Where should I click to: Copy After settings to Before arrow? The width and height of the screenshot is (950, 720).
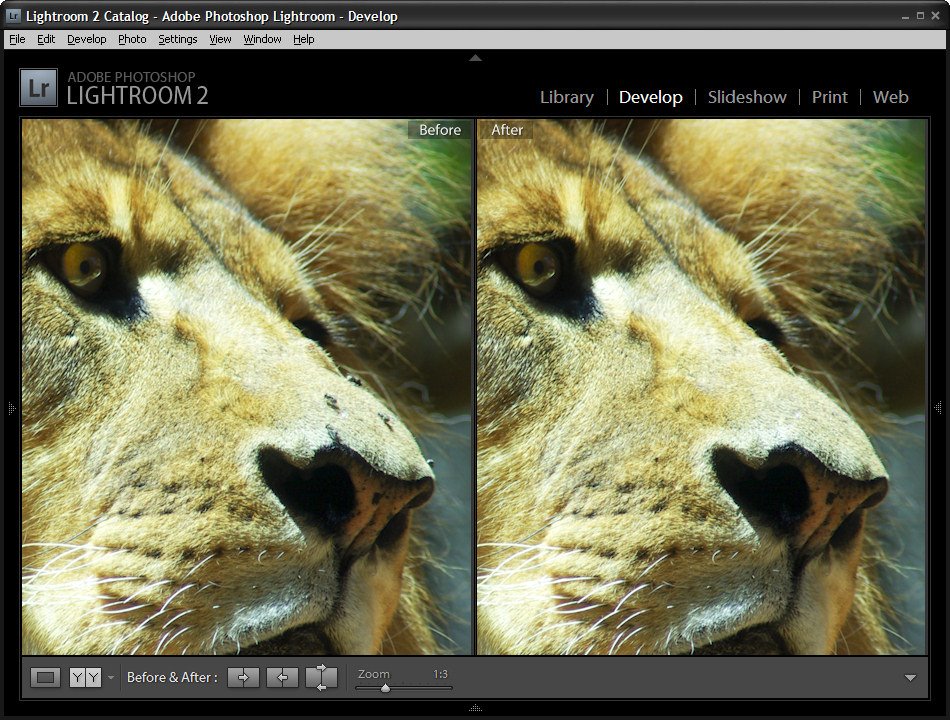(x=282, y=677)
